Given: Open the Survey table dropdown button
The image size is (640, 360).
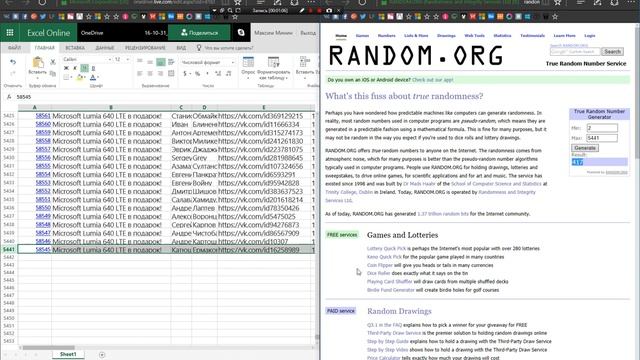Looking at the screenshot, I should point(248,68).
